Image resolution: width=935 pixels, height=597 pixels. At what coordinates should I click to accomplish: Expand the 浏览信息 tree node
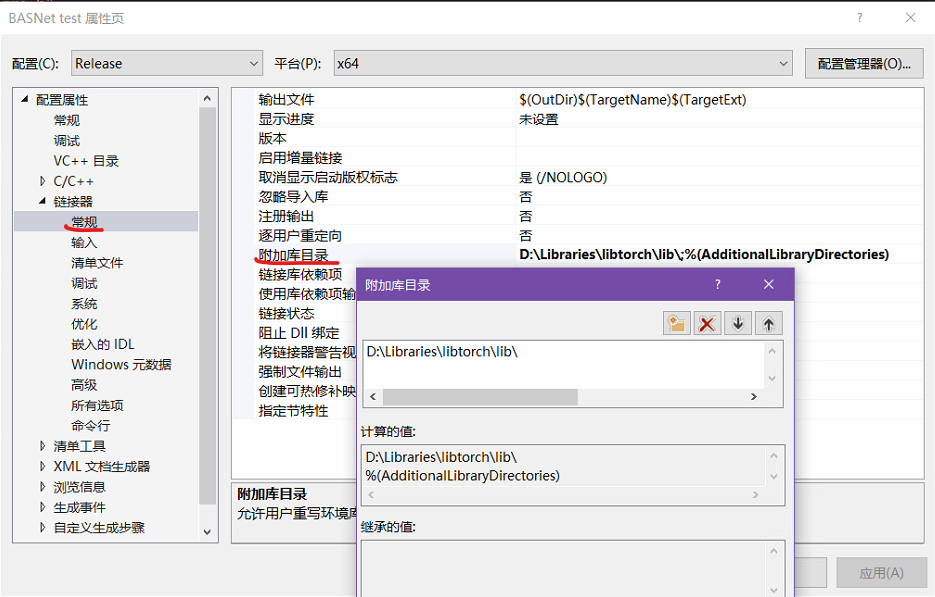(x=42, y=487)
